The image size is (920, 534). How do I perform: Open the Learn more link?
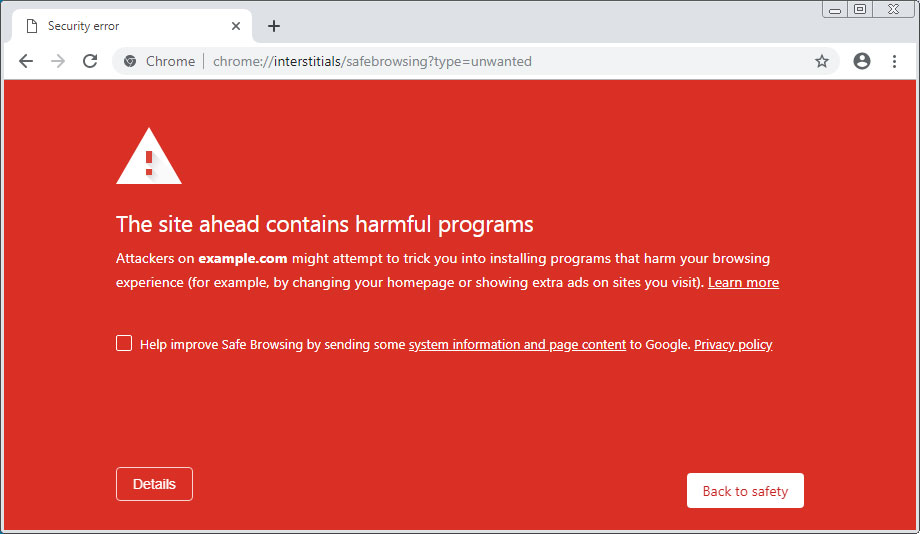click(743, 282)
